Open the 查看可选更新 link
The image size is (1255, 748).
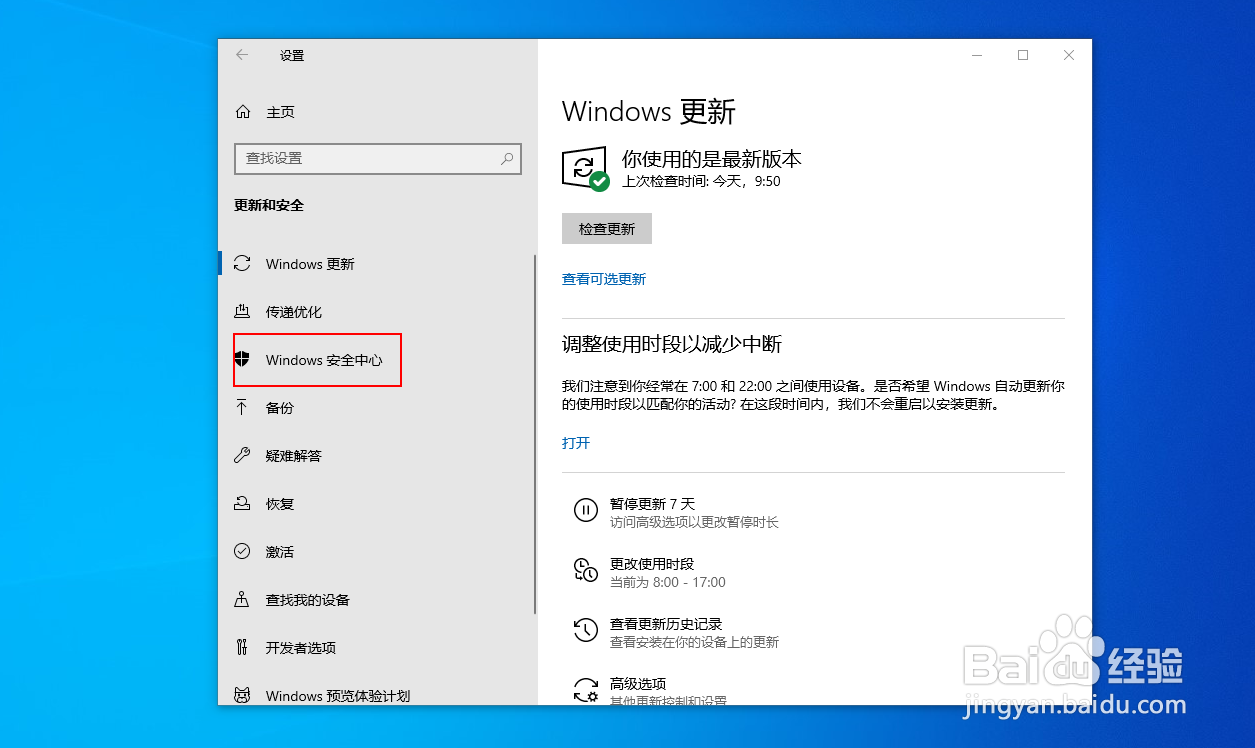point(604,279)
